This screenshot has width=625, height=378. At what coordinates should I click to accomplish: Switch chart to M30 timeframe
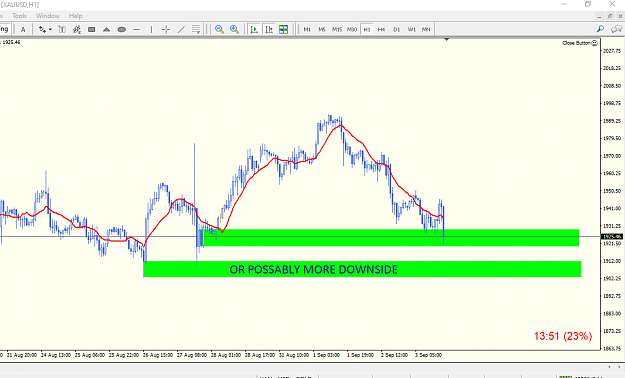tap(352, 30)
